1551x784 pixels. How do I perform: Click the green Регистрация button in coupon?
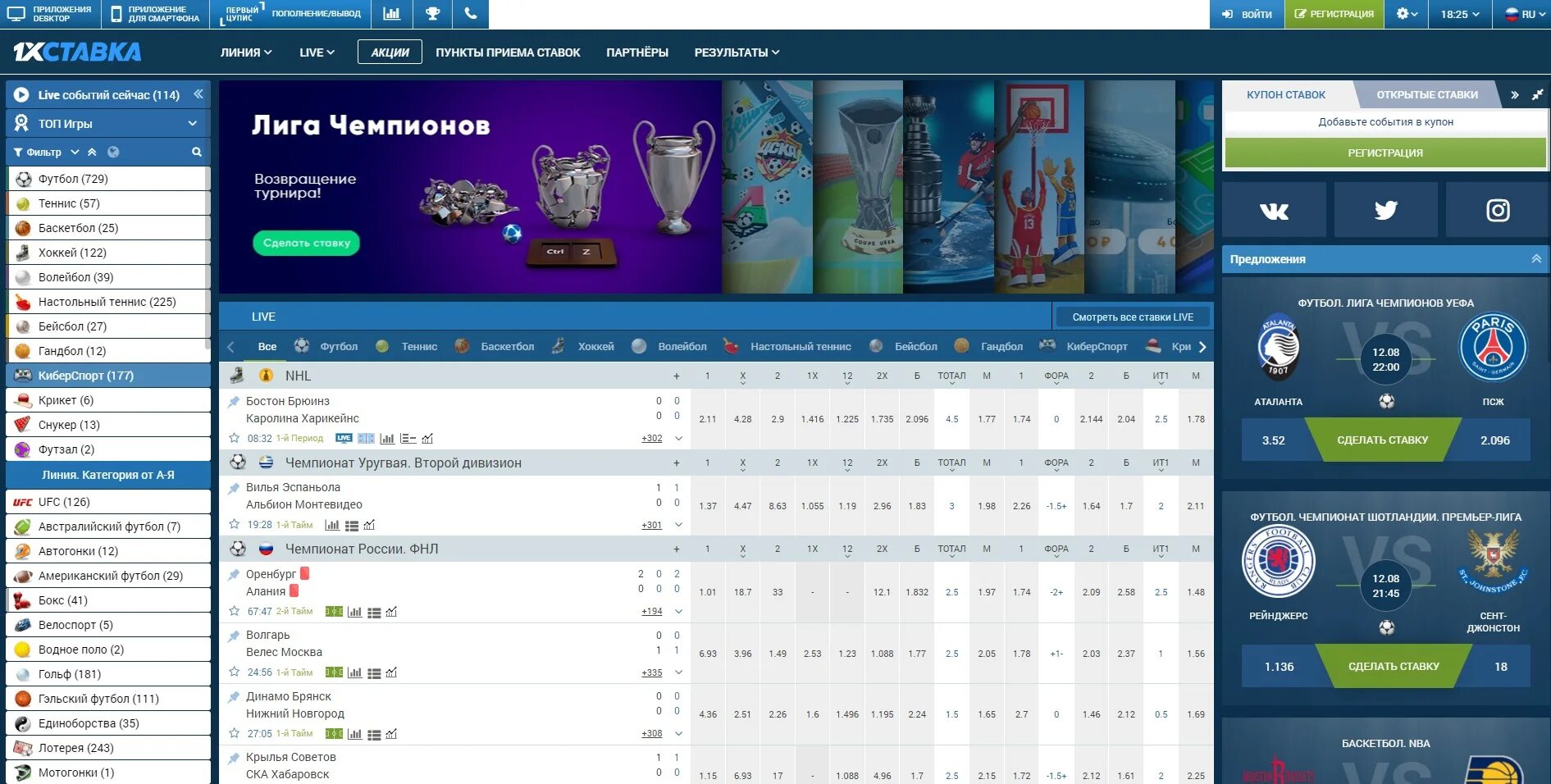(x=1385, y=153)
